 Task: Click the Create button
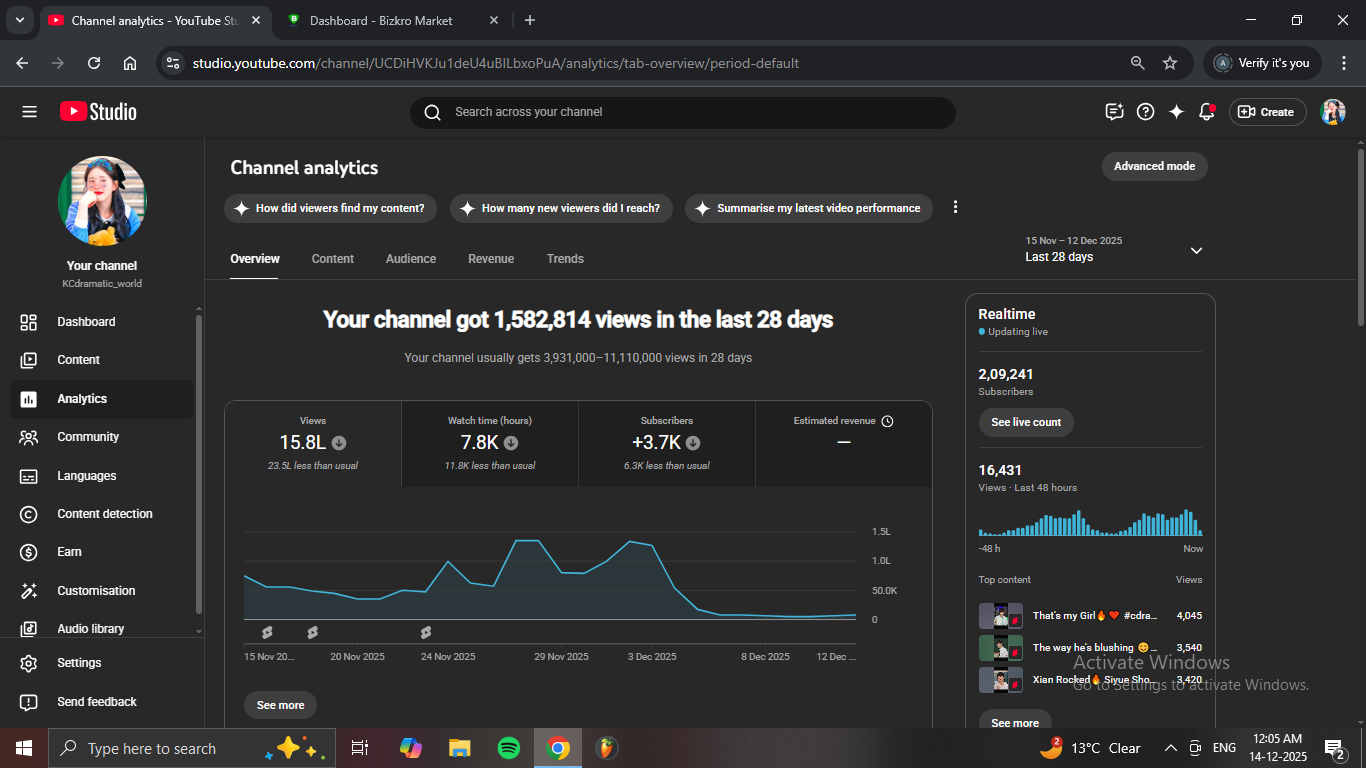click(x=1267, y=112)
